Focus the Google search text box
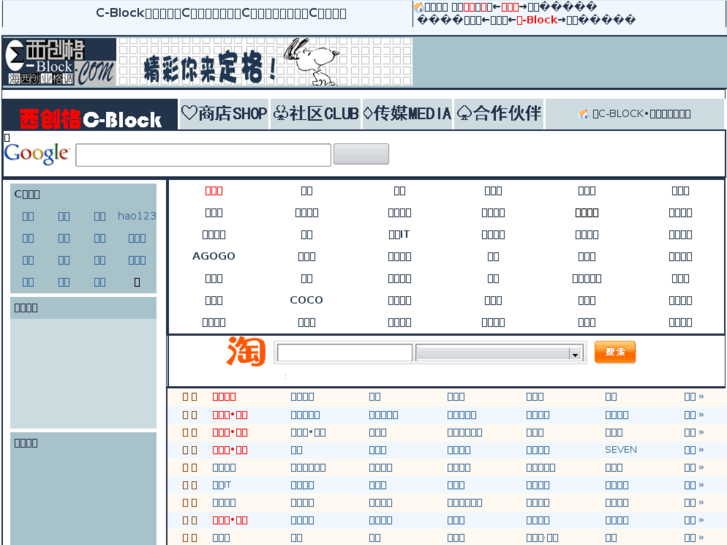 (203, 155)
